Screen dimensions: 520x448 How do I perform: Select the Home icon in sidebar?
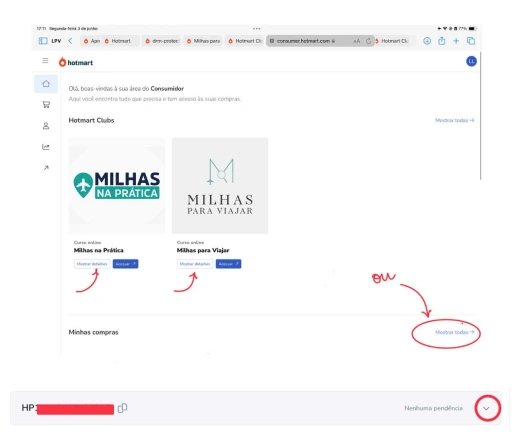tap(46, 84)
